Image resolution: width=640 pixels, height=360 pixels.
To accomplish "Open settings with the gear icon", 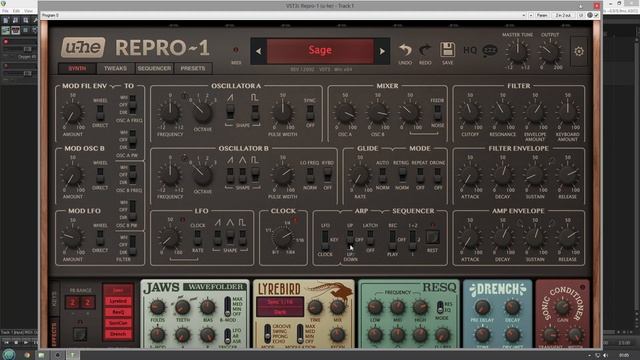I will tap(579, 51).
